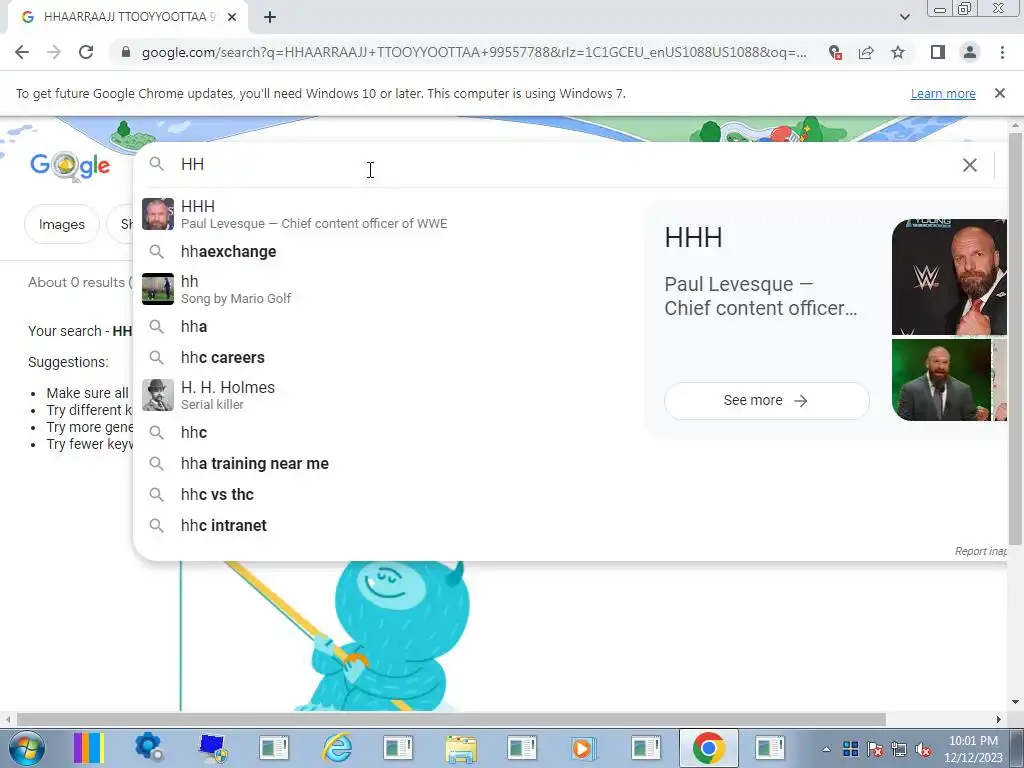Click H. H. Holmes portrait thumbnail

[158, 395]
